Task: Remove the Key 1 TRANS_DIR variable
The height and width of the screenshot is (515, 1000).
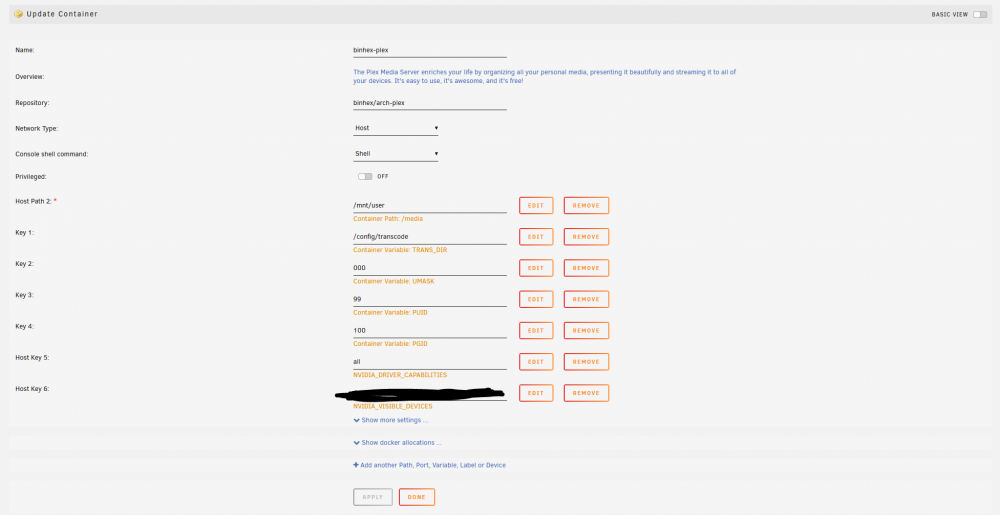Action: click(x=586, y=236)
